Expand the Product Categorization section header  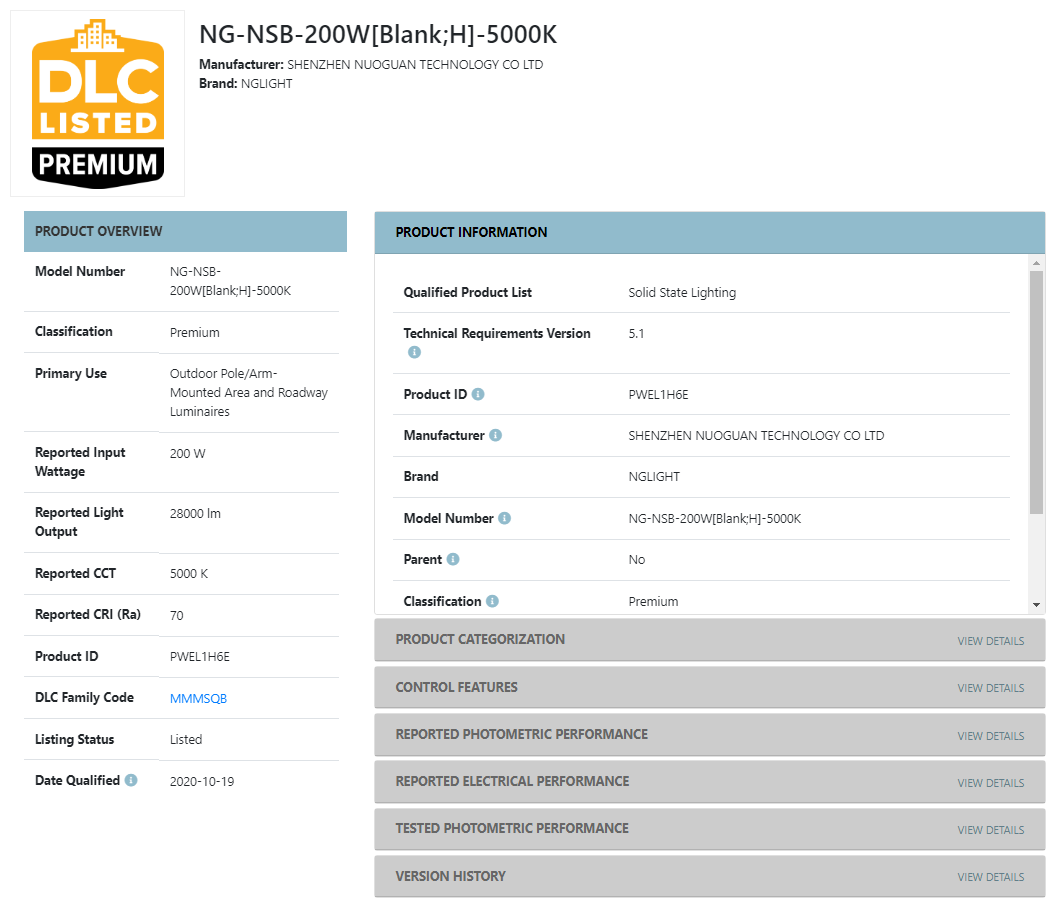click(709, 640)
